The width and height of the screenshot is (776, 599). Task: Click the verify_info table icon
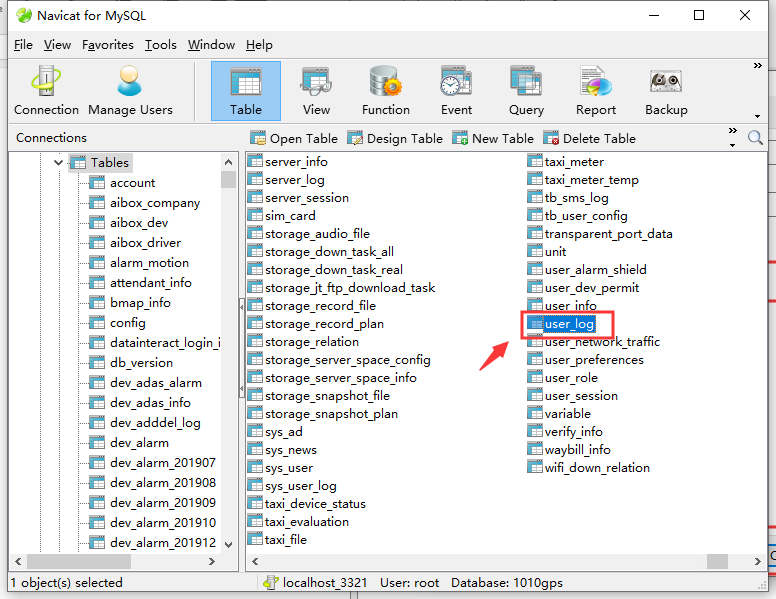pos(534,431)
